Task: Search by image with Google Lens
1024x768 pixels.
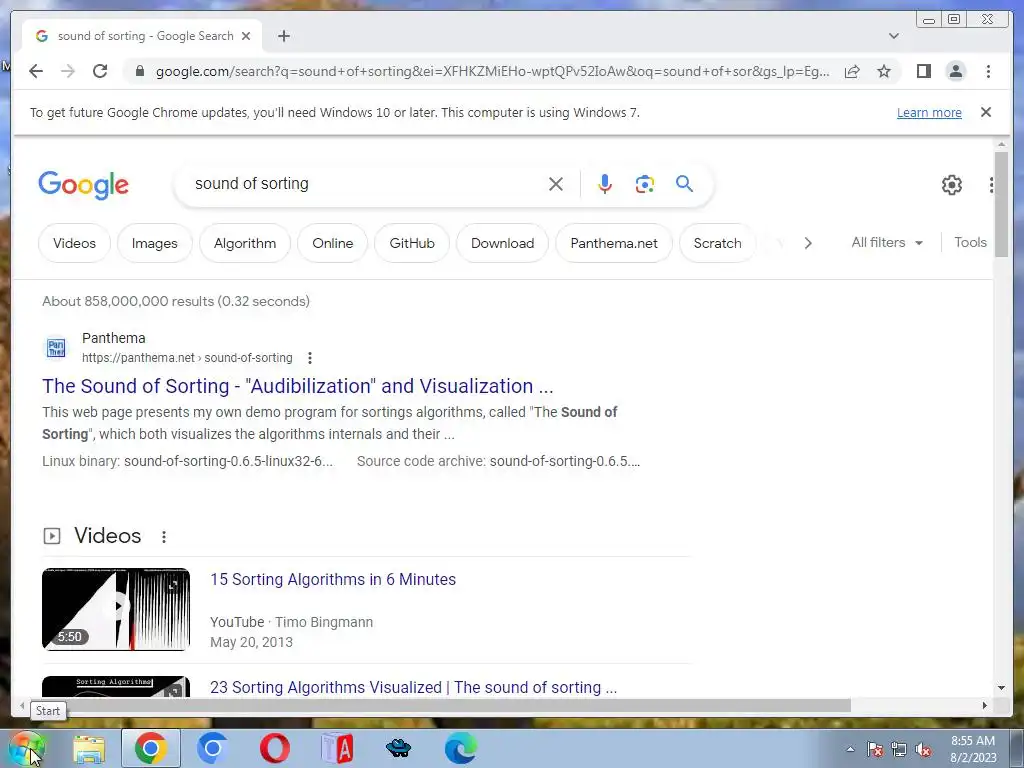Action: [645, 184]
